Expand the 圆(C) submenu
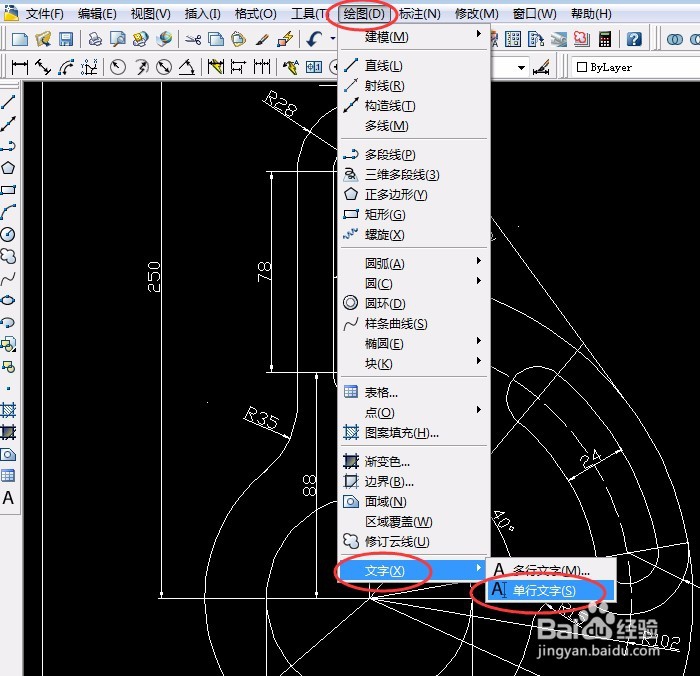The width and height of the screenshot is (700, 676). coord(479,280)
